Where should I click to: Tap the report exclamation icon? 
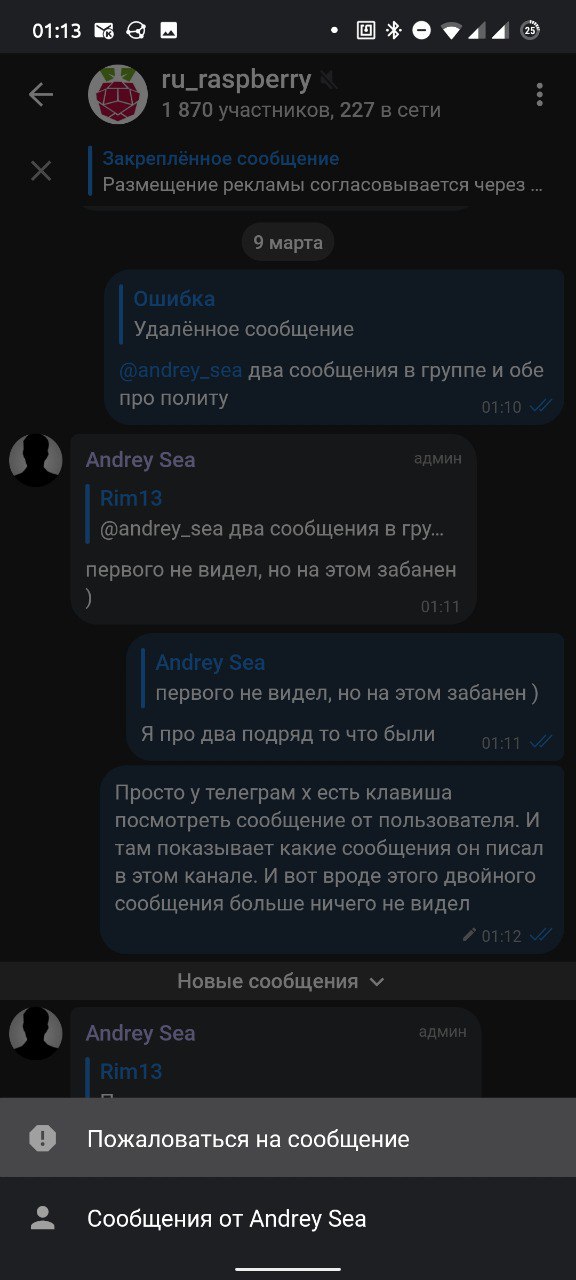42,1138
